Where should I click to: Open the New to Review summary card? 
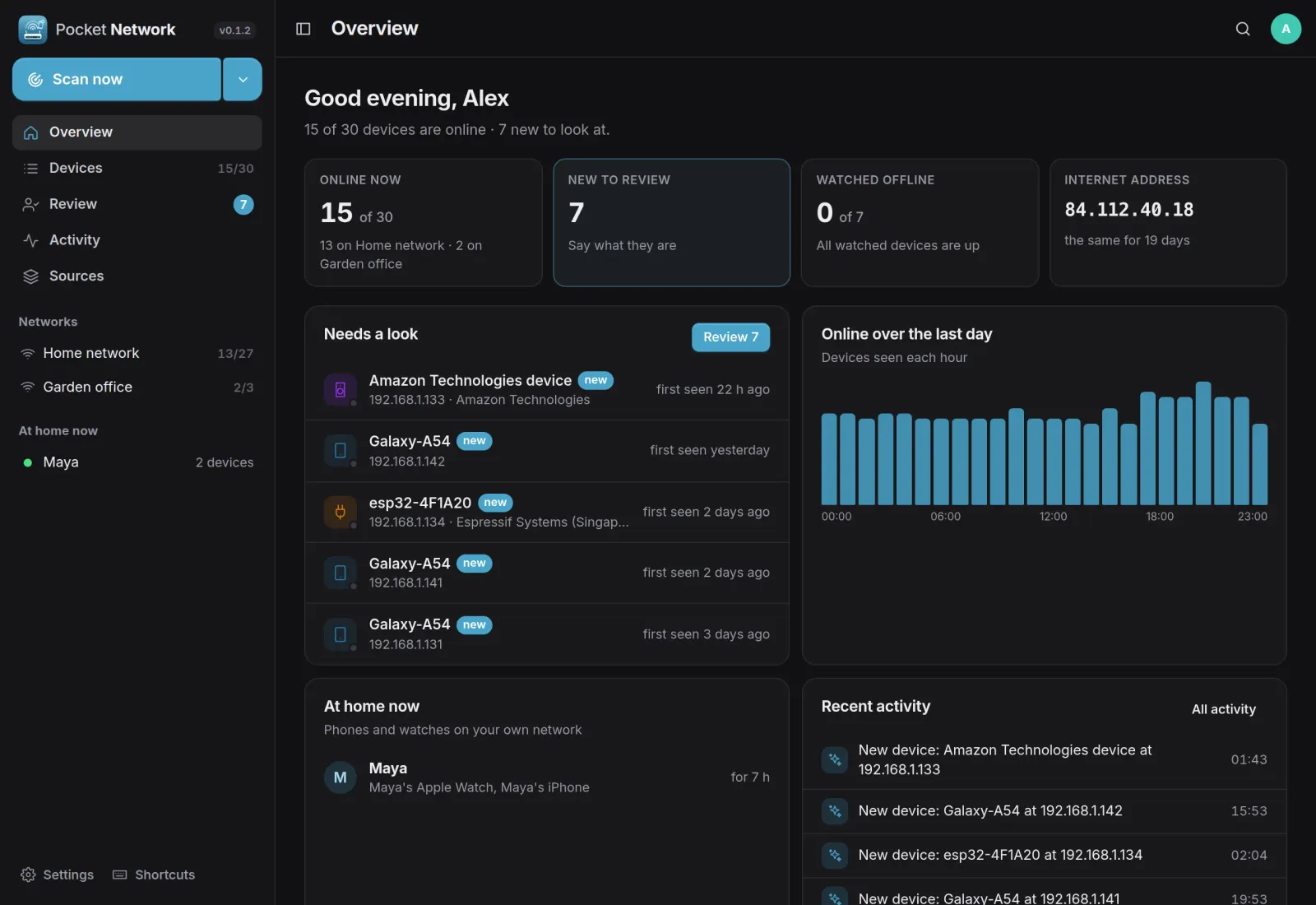click(672, 223)
